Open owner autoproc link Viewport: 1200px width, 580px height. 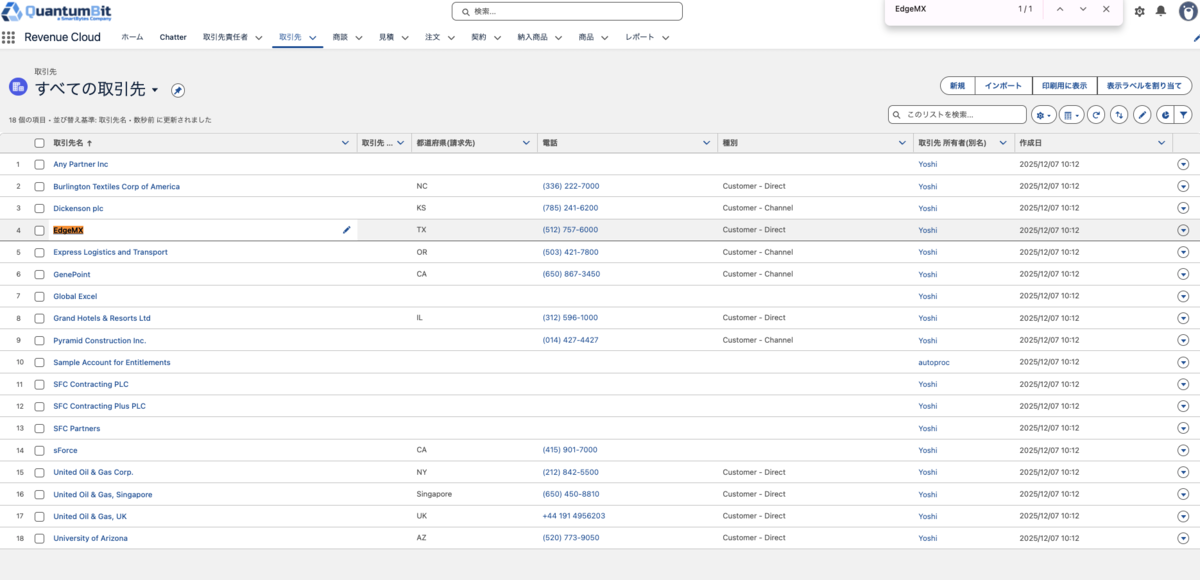(x=934, y=362)
